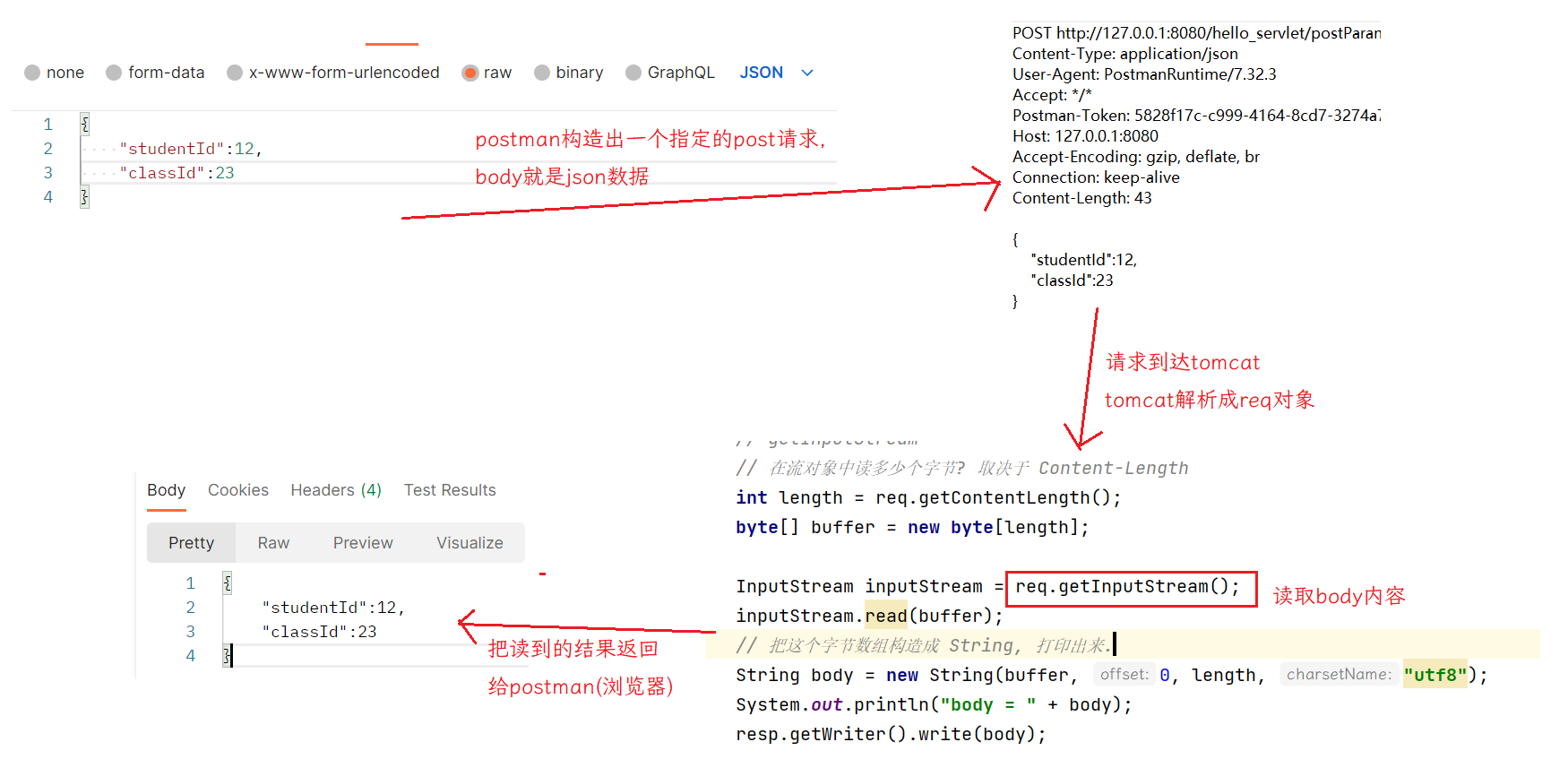Select the binary body option
The image size is (1568, 768).
tap(542, 73)
